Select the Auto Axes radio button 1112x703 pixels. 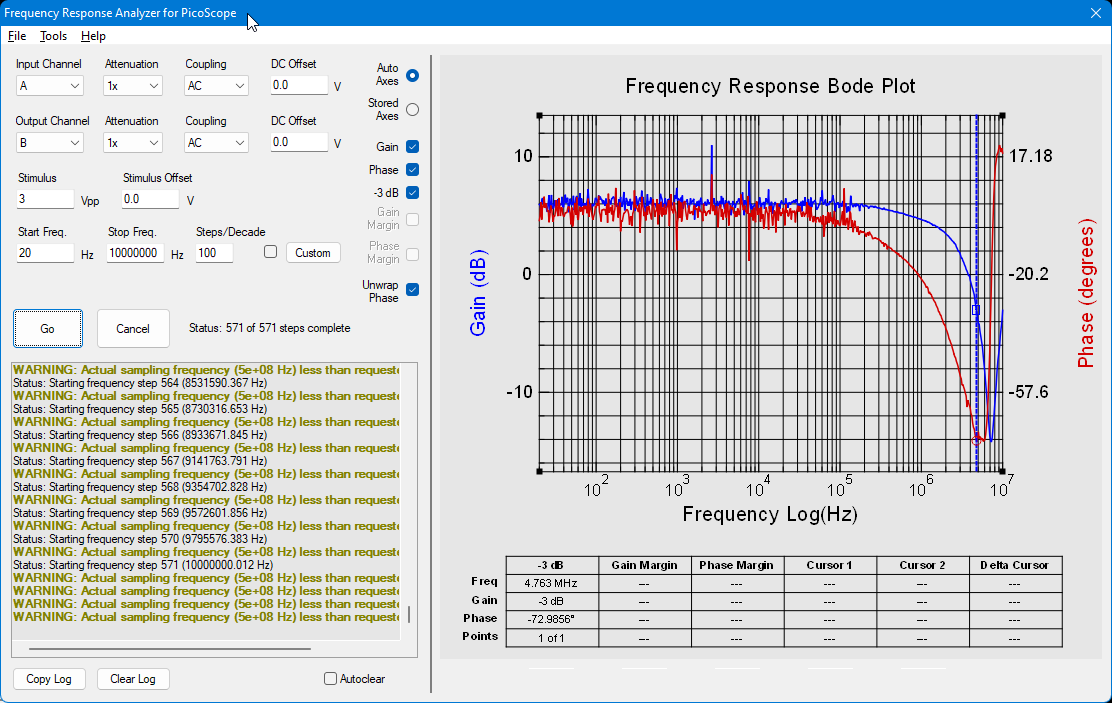tap(412, 75)
